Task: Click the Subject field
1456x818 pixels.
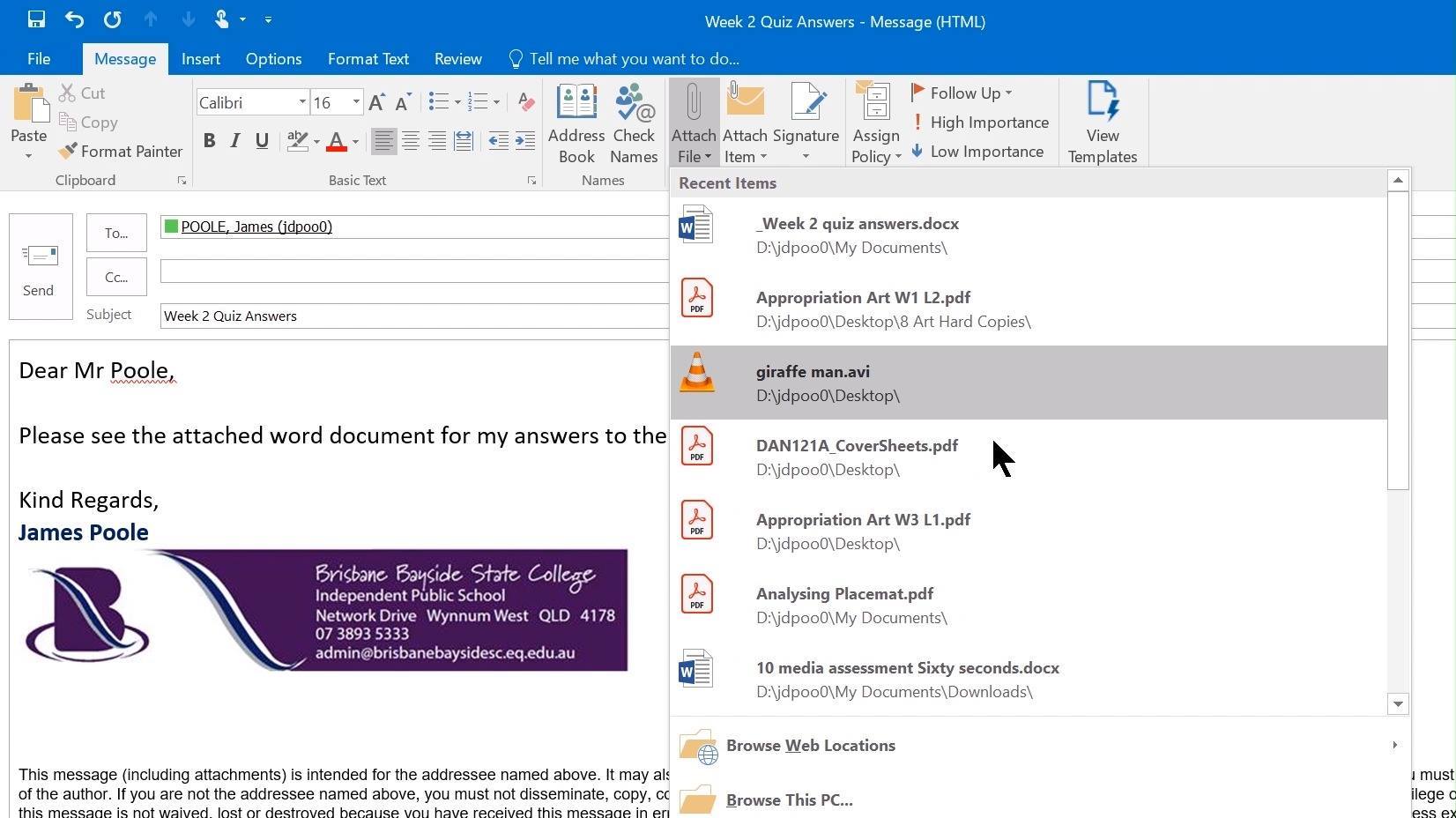Action: [x=414, y=316]
